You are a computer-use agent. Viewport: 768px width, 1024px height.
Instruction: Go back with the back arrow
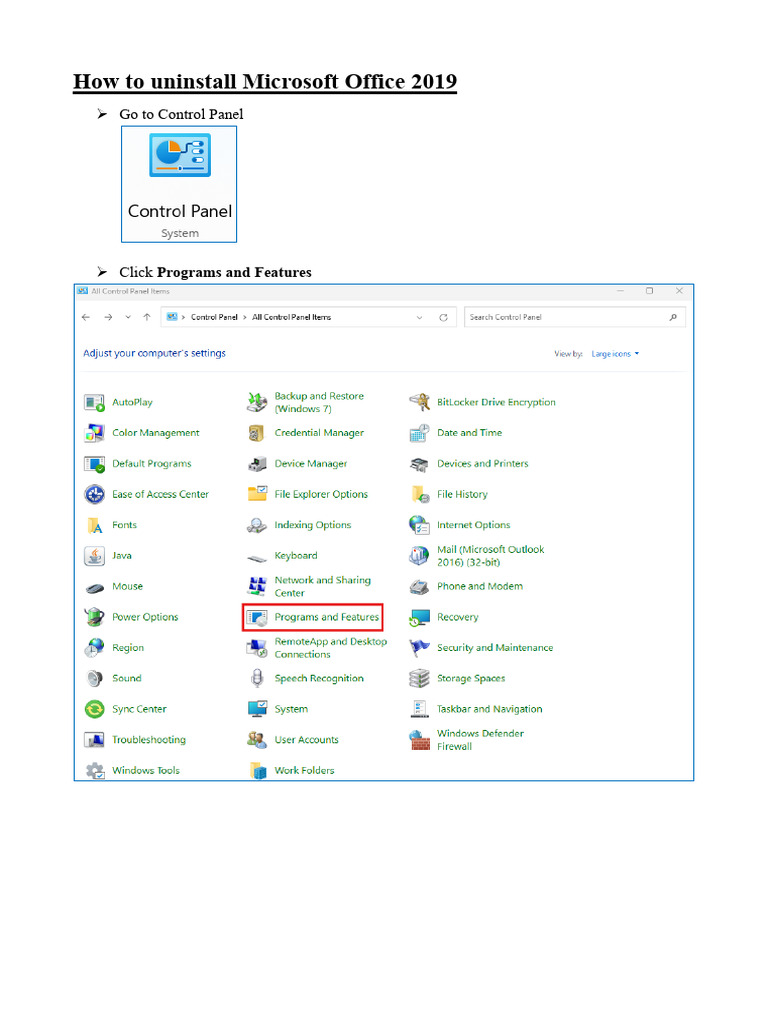click(86, 317)
